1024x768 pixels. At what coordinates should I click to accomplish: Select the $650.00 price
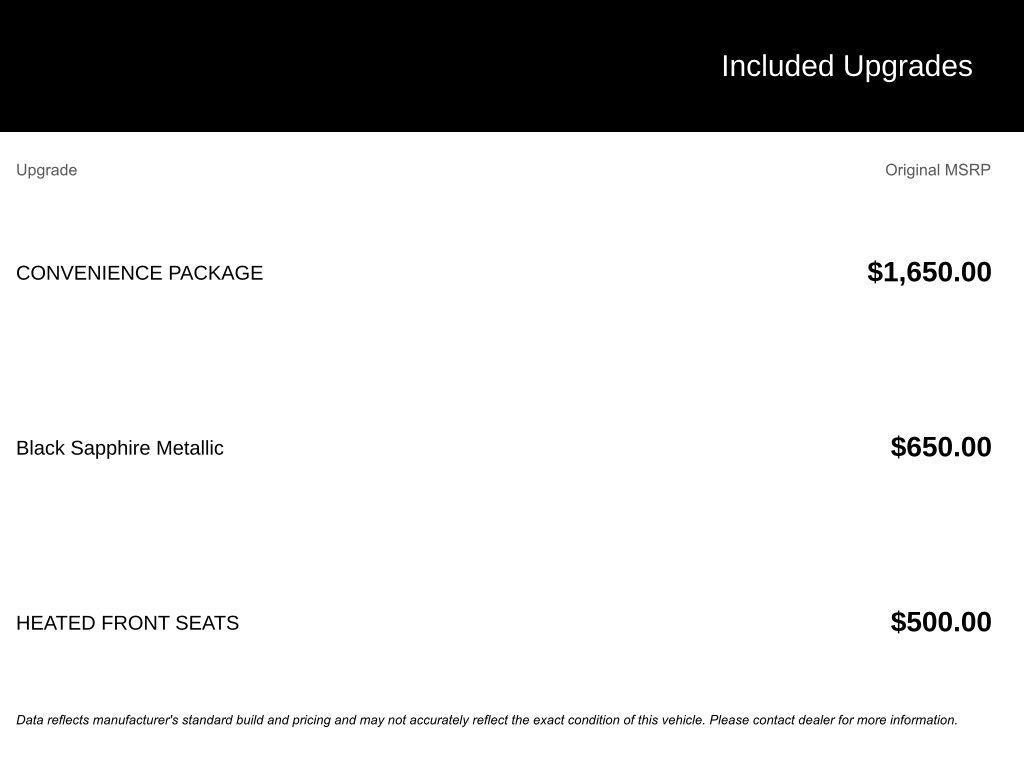click(940, 447)
